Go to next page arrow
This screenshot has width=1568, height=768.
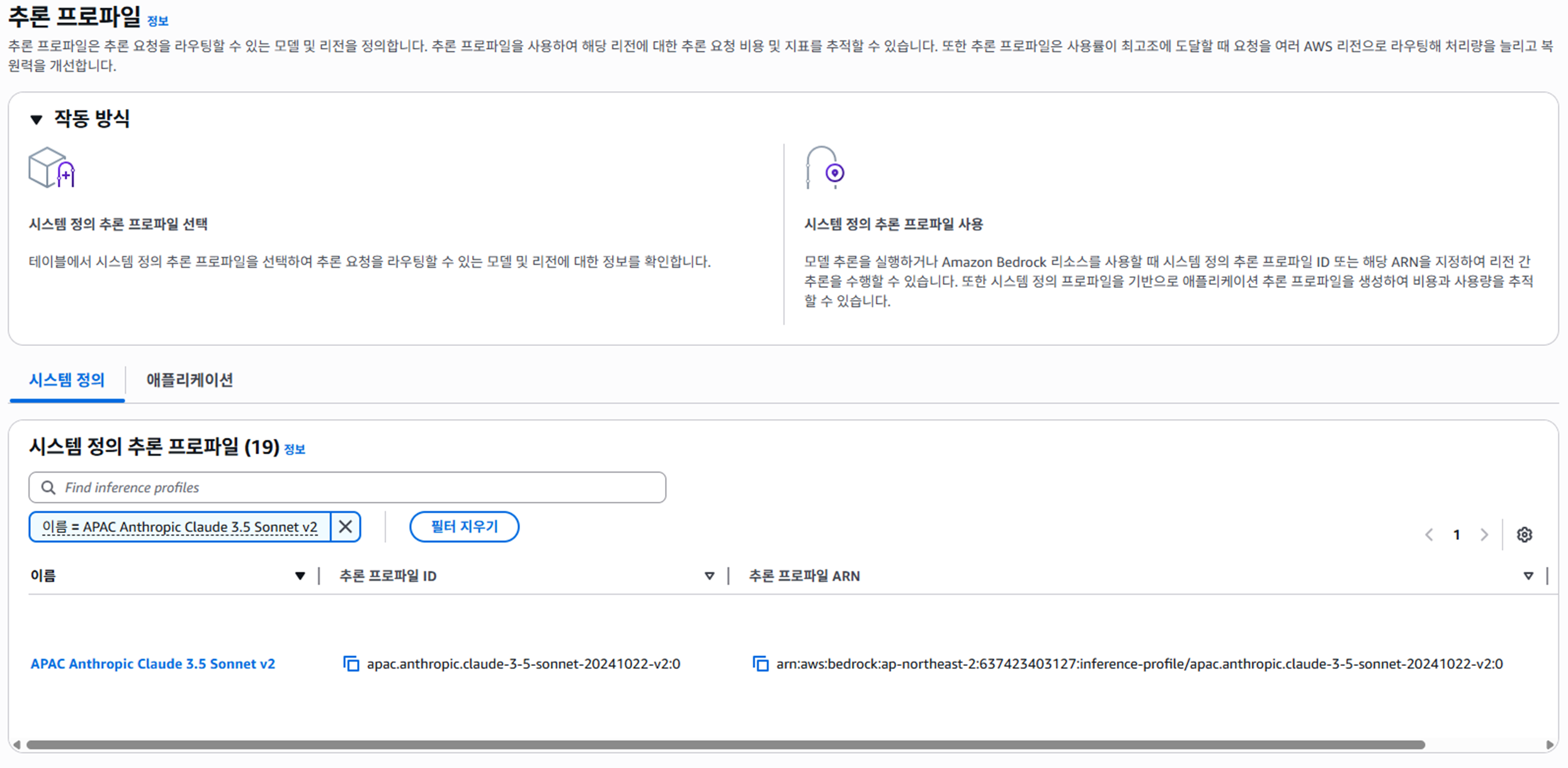point(1484,535)
